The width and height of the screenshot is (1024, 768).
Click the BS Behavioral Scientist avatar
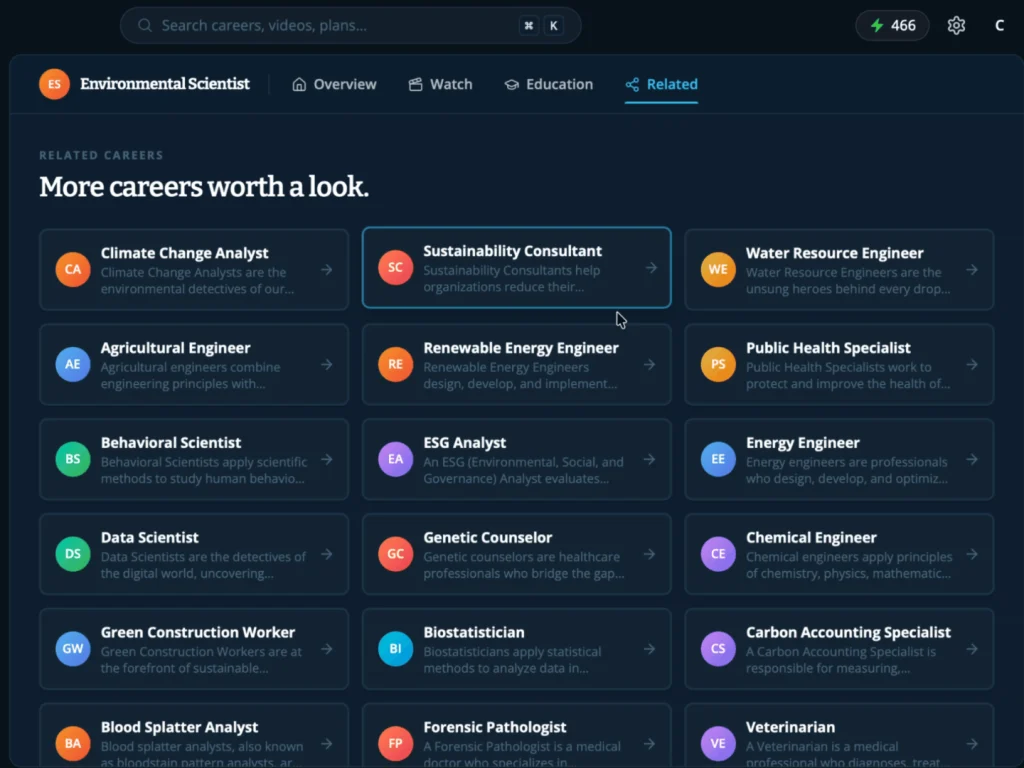(72, 459)
